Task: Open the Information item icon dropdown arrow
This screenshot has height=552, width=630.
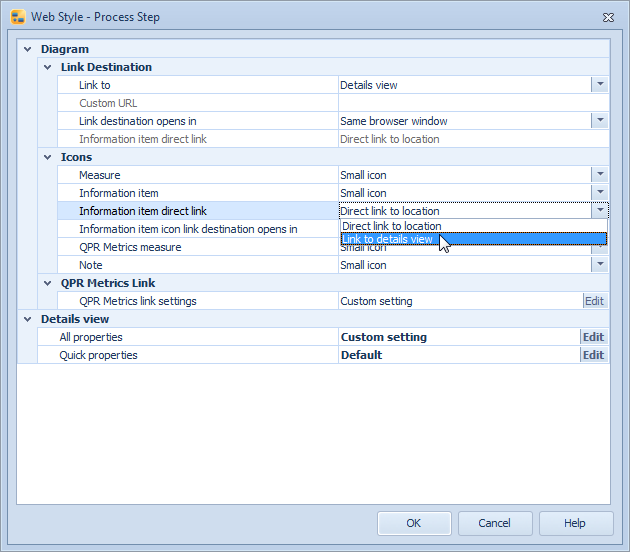Action: click(x=600, y=192)
